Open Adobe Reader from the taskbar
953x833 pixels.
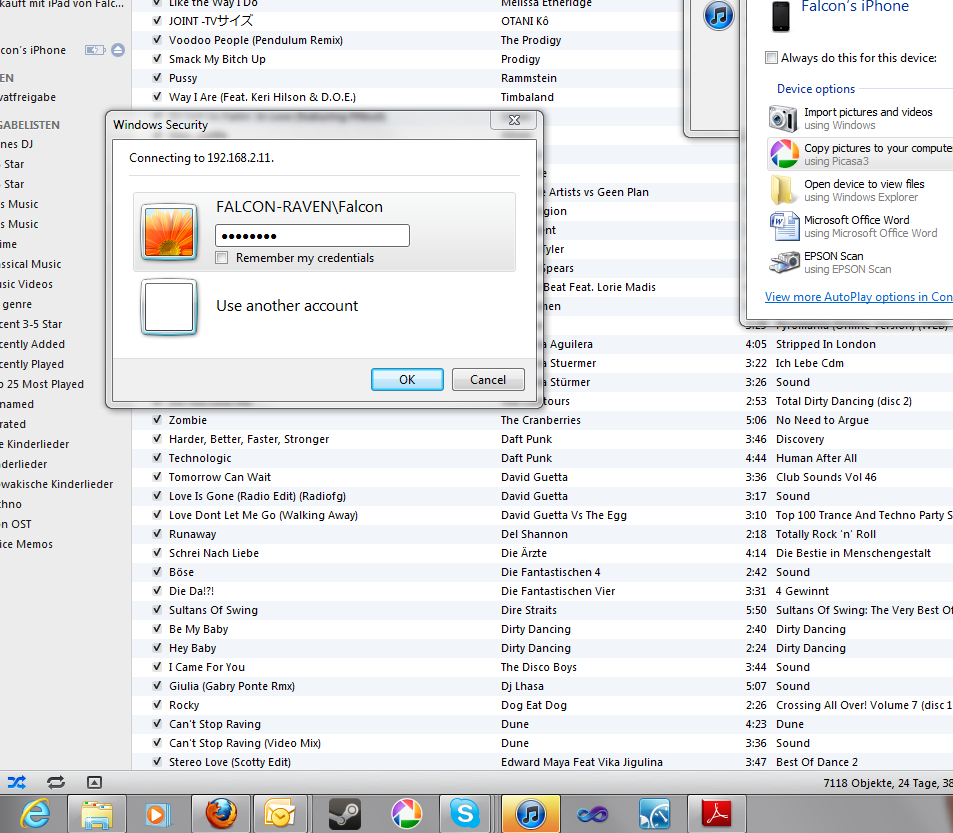717,814
